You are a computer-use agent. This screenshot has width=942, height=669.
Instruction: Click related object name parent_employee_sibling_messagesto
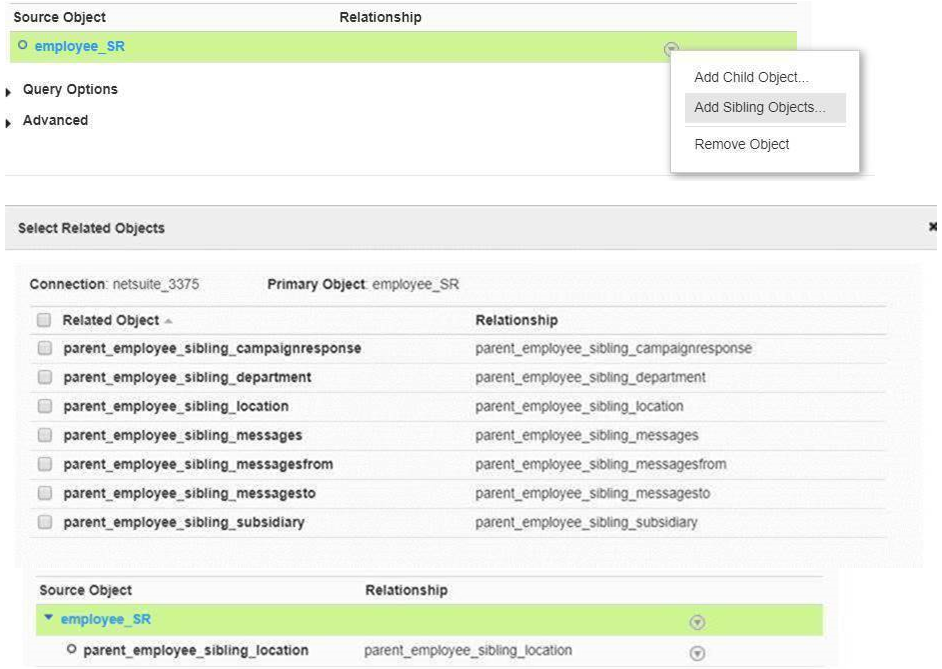point(189,493)
